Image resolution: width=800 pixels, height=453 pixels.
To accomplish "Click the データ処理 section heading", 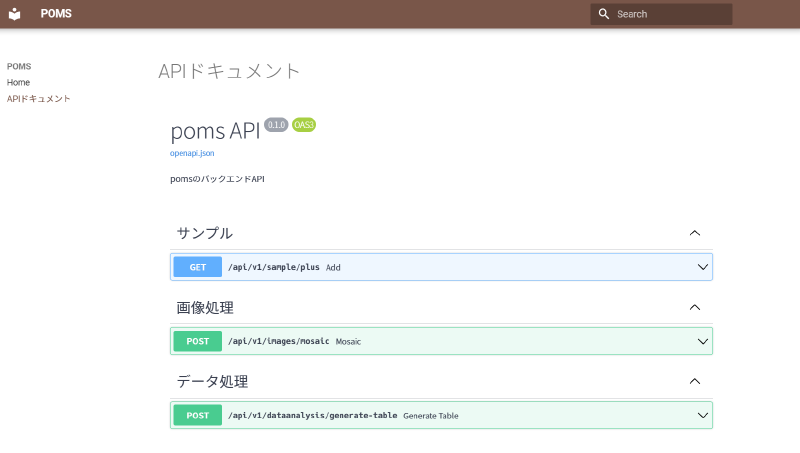I will point(212,382).
